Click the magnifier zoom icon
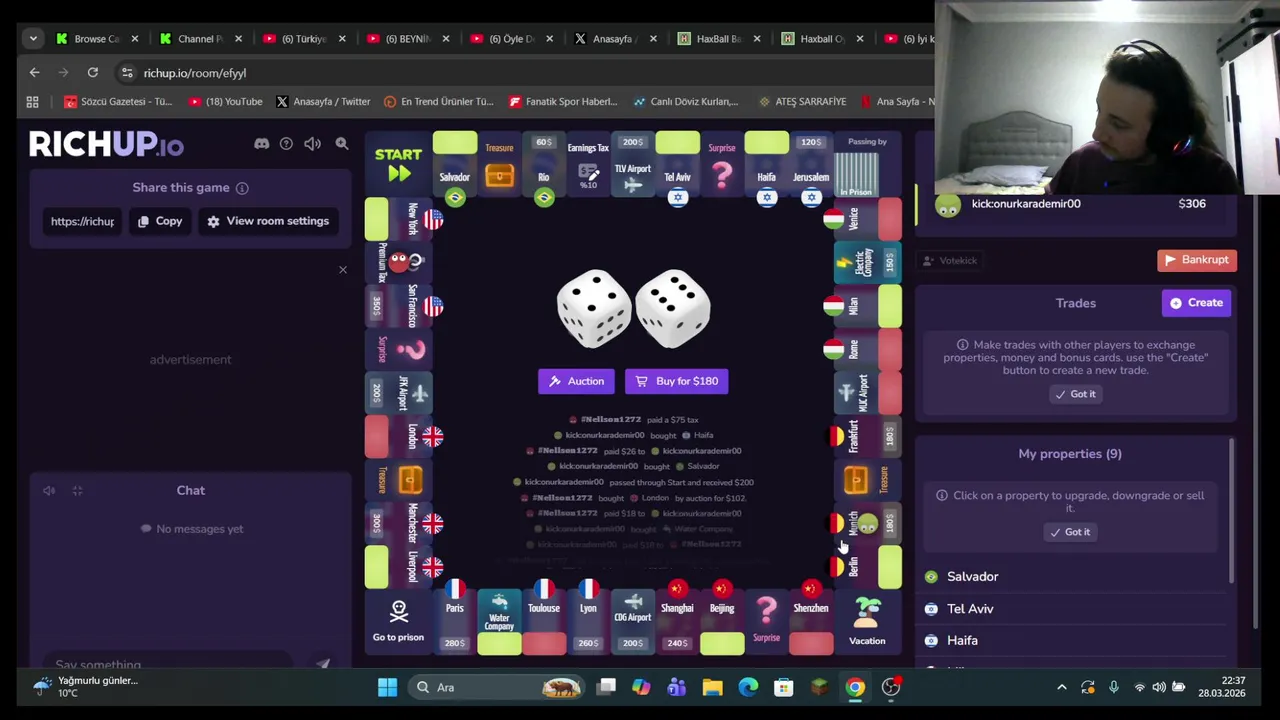 tap(342, 144)
